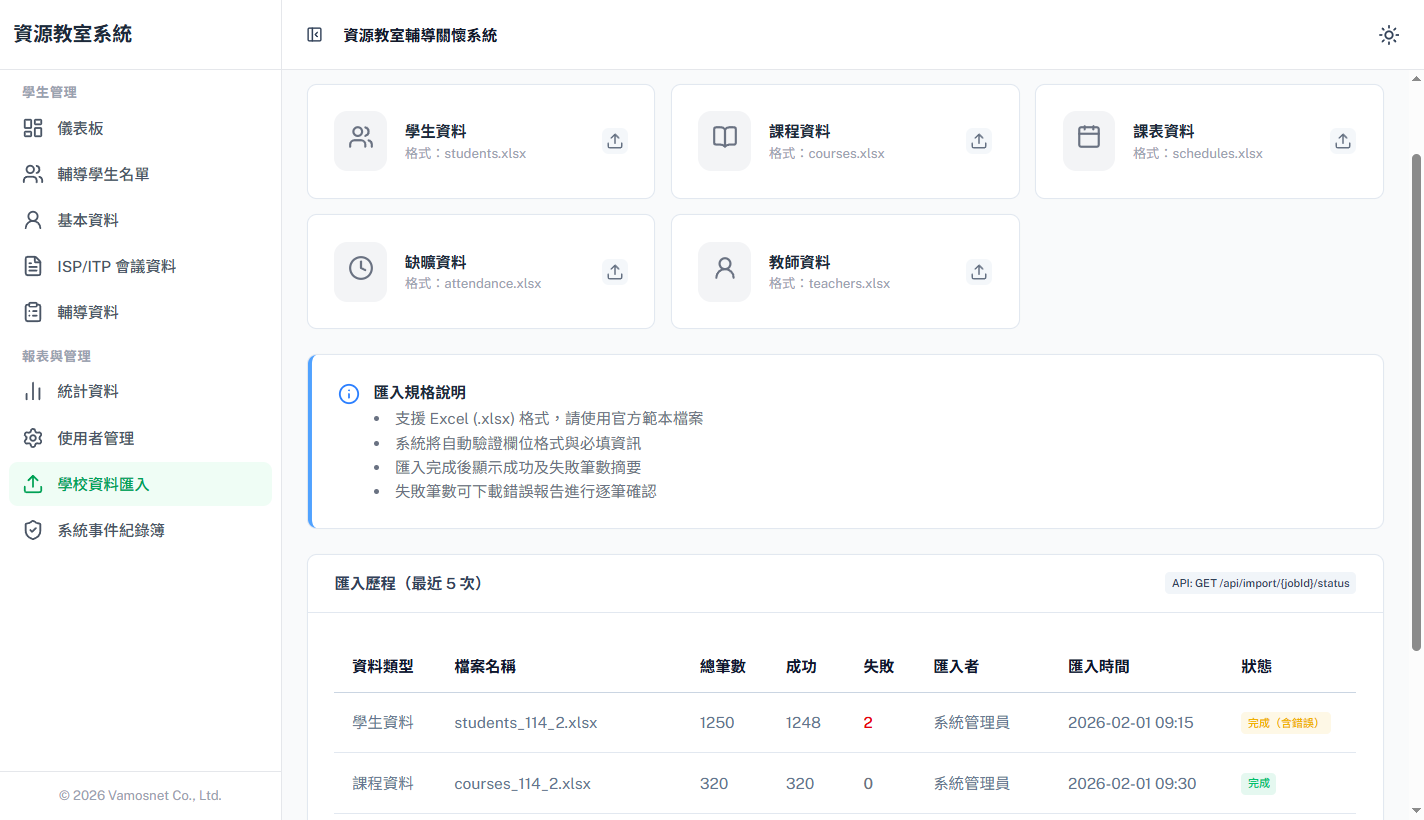
Task: Click the page scrollbar thumb
Action: [1415, 402]
